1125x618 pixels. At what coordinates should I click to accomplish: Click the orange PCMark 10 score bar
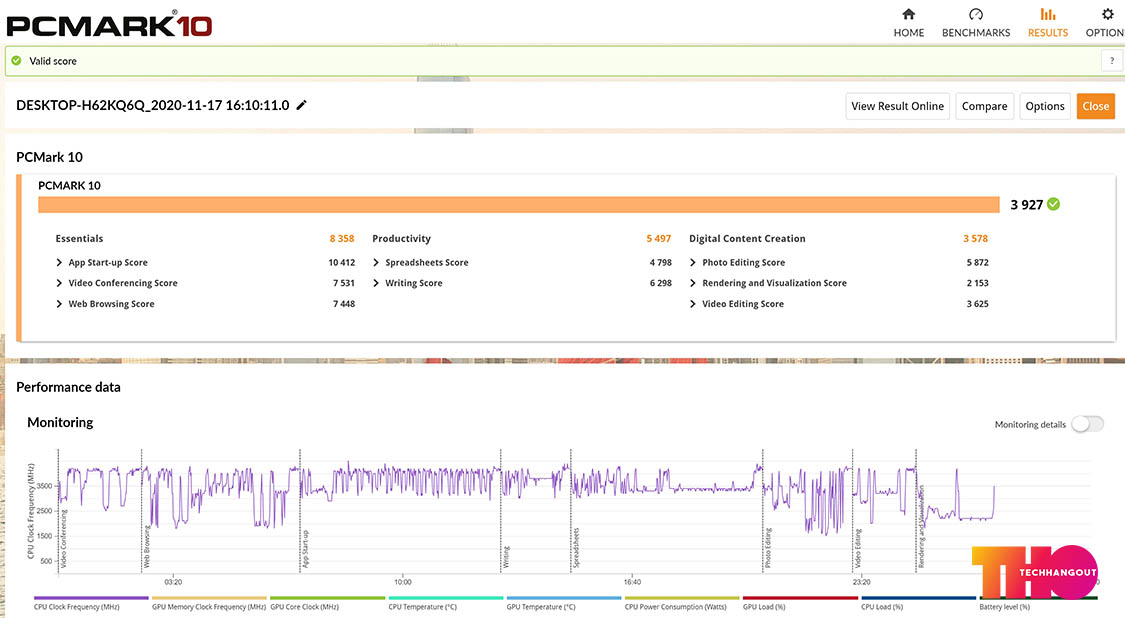coord(519,205)
